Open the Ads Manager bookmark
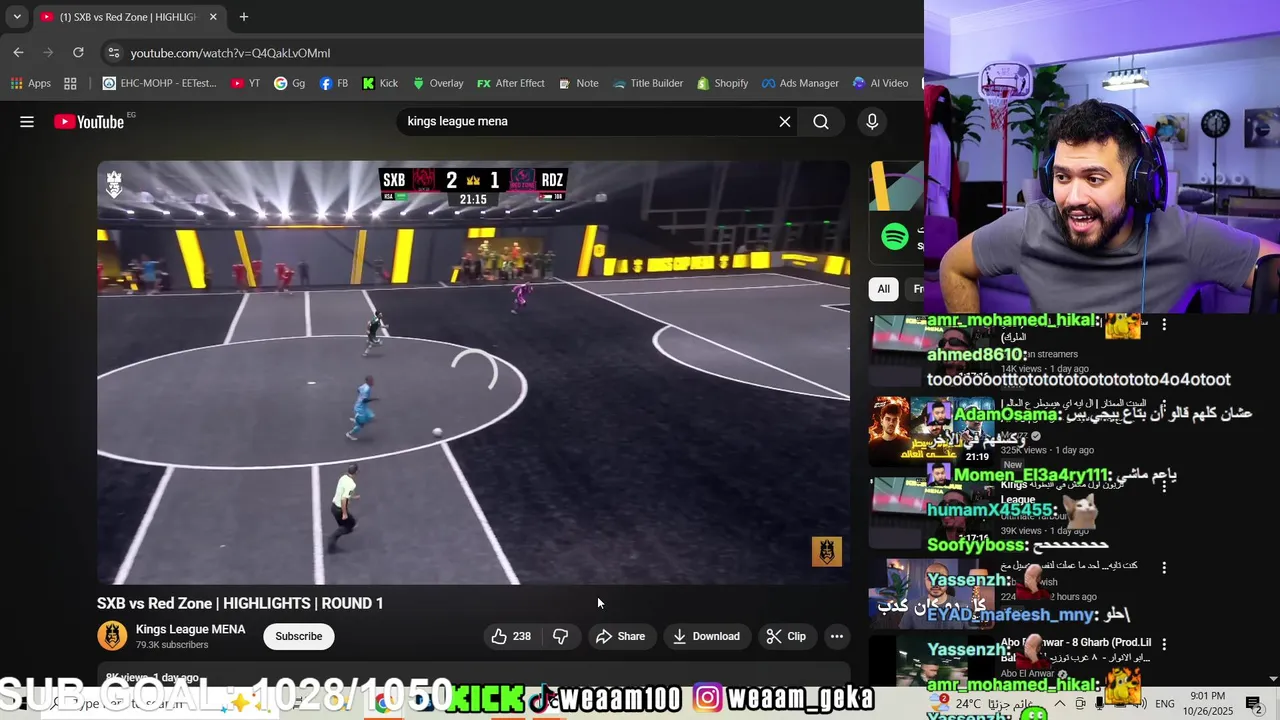This screenshot has height=720, width=1280. [x=800, y=84]
